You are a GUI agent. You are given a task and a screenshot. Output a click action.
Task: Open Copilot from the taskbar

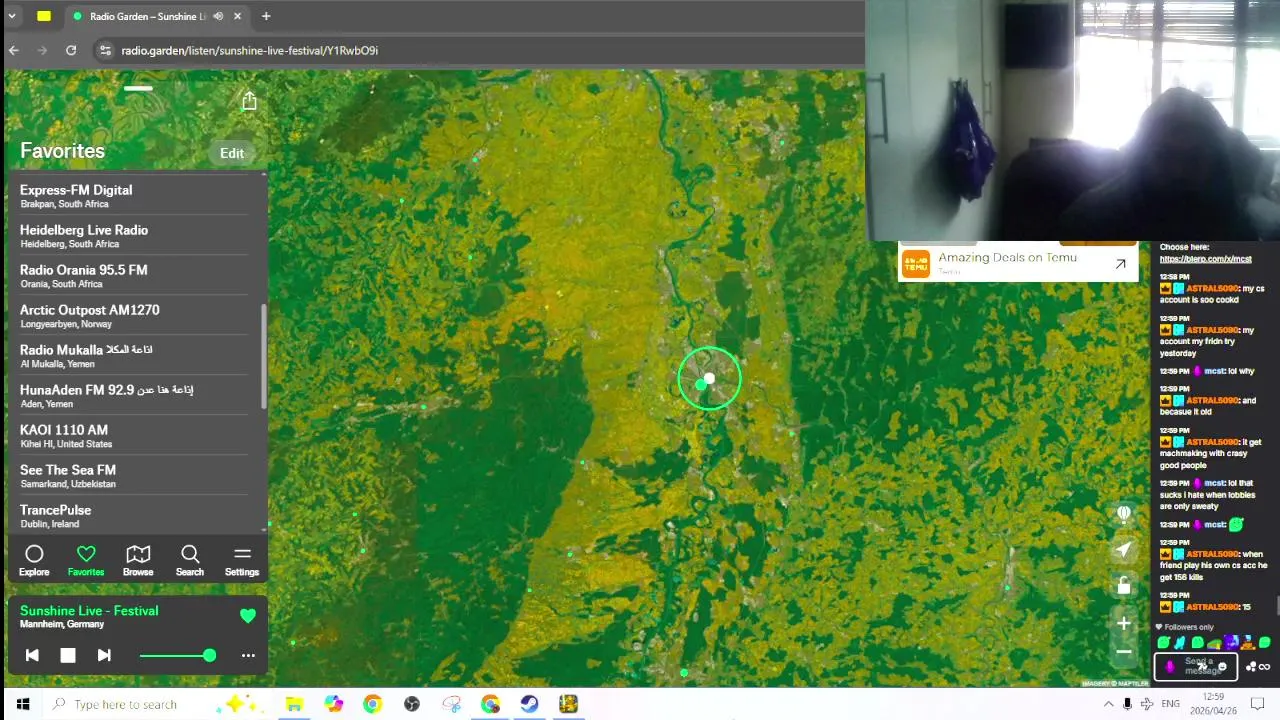(x=333, y=704)
